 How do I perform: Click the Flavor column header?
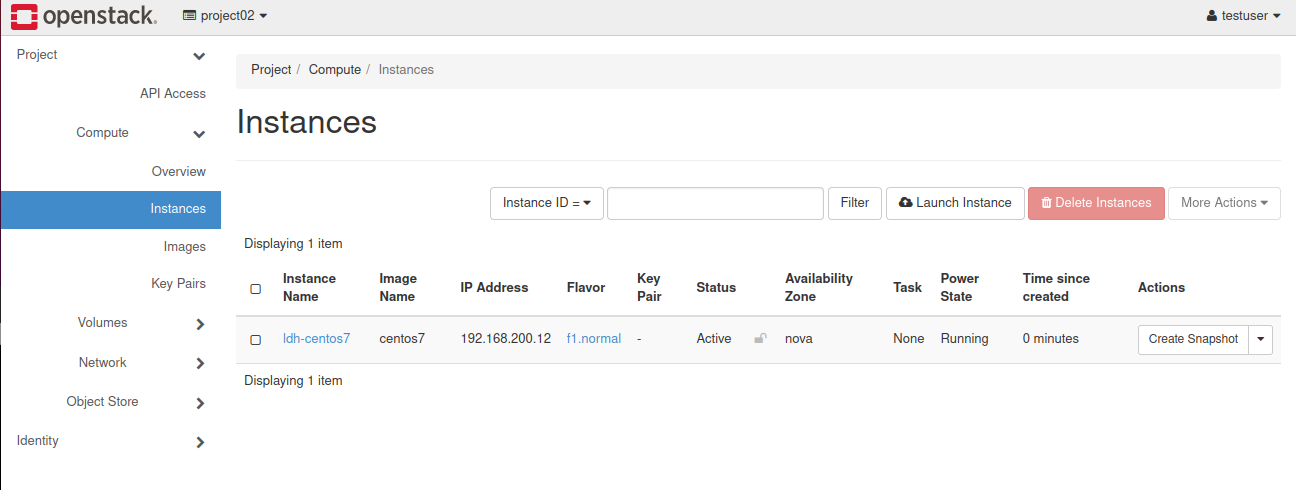point(586,288)
